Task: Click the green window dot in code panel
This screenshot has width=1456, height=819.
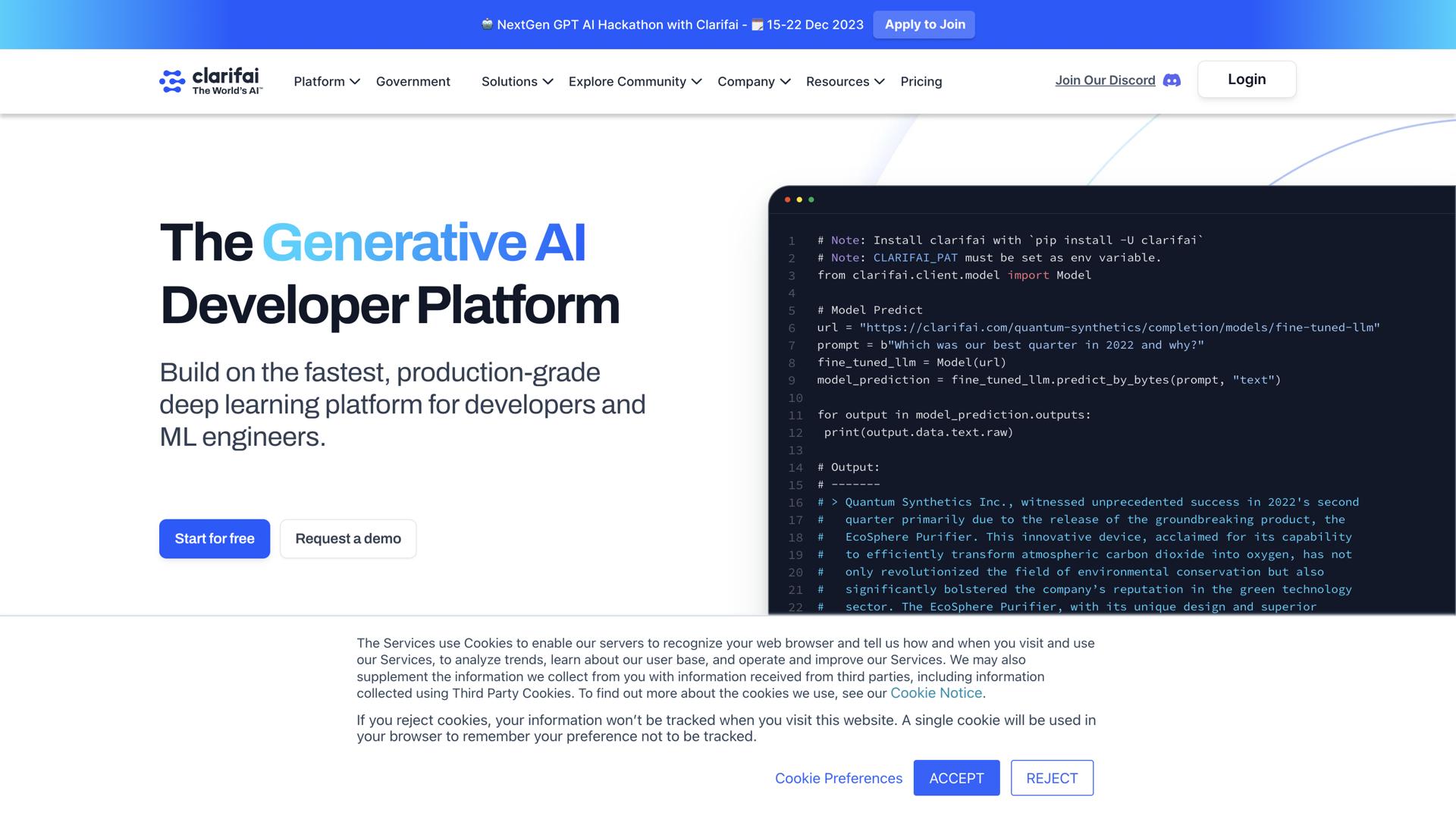Action: pos(811,199)
